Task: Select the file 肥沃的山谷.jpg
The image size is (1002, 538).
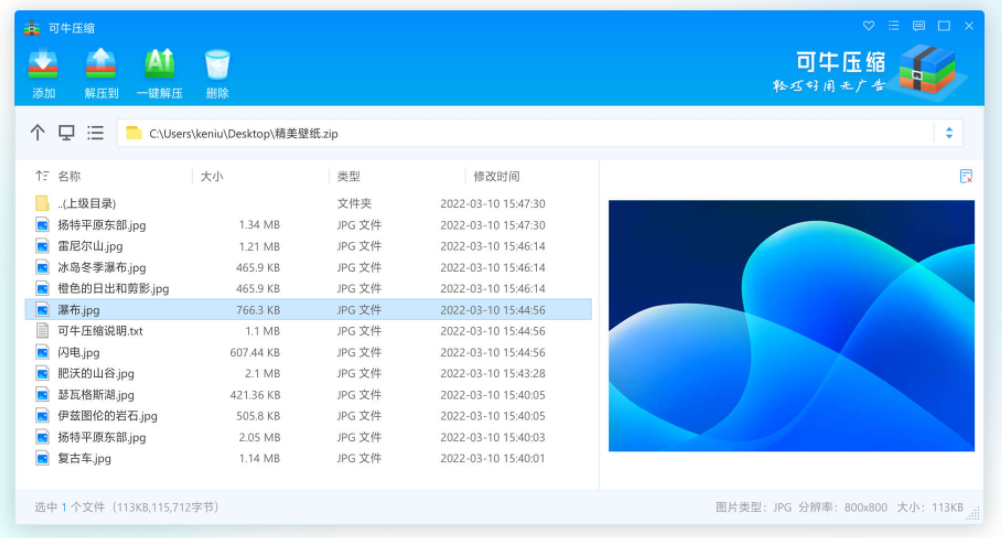Action: pos(308,373)
